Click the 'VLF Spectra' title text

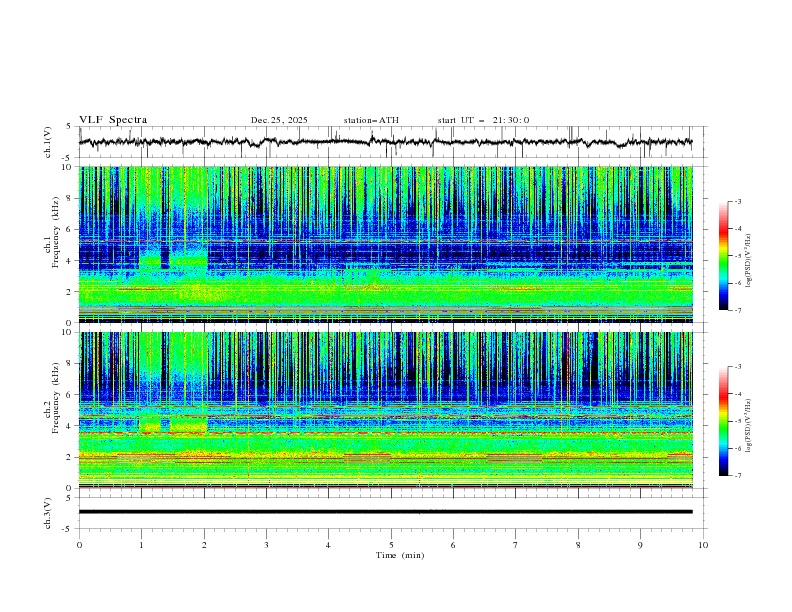coord(113,120)
